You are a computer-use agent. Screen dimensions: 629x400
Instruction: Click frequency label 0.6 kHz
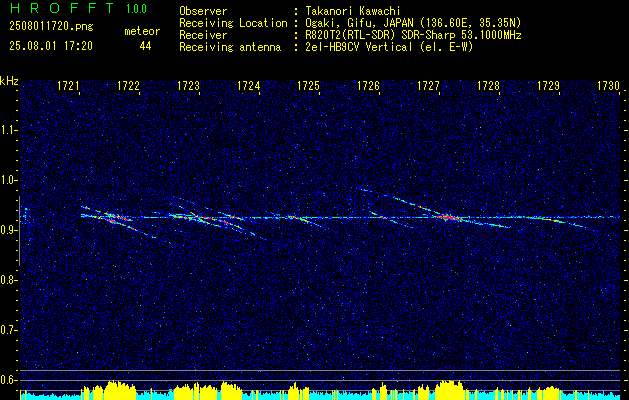[8, 380]
